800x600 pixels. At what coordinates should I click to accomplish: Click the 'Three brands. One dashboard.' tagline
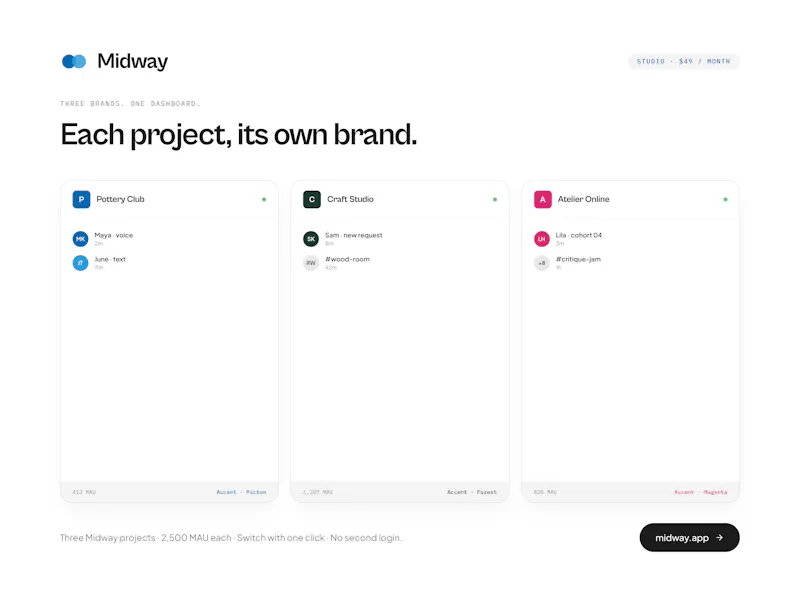(130, 104)
